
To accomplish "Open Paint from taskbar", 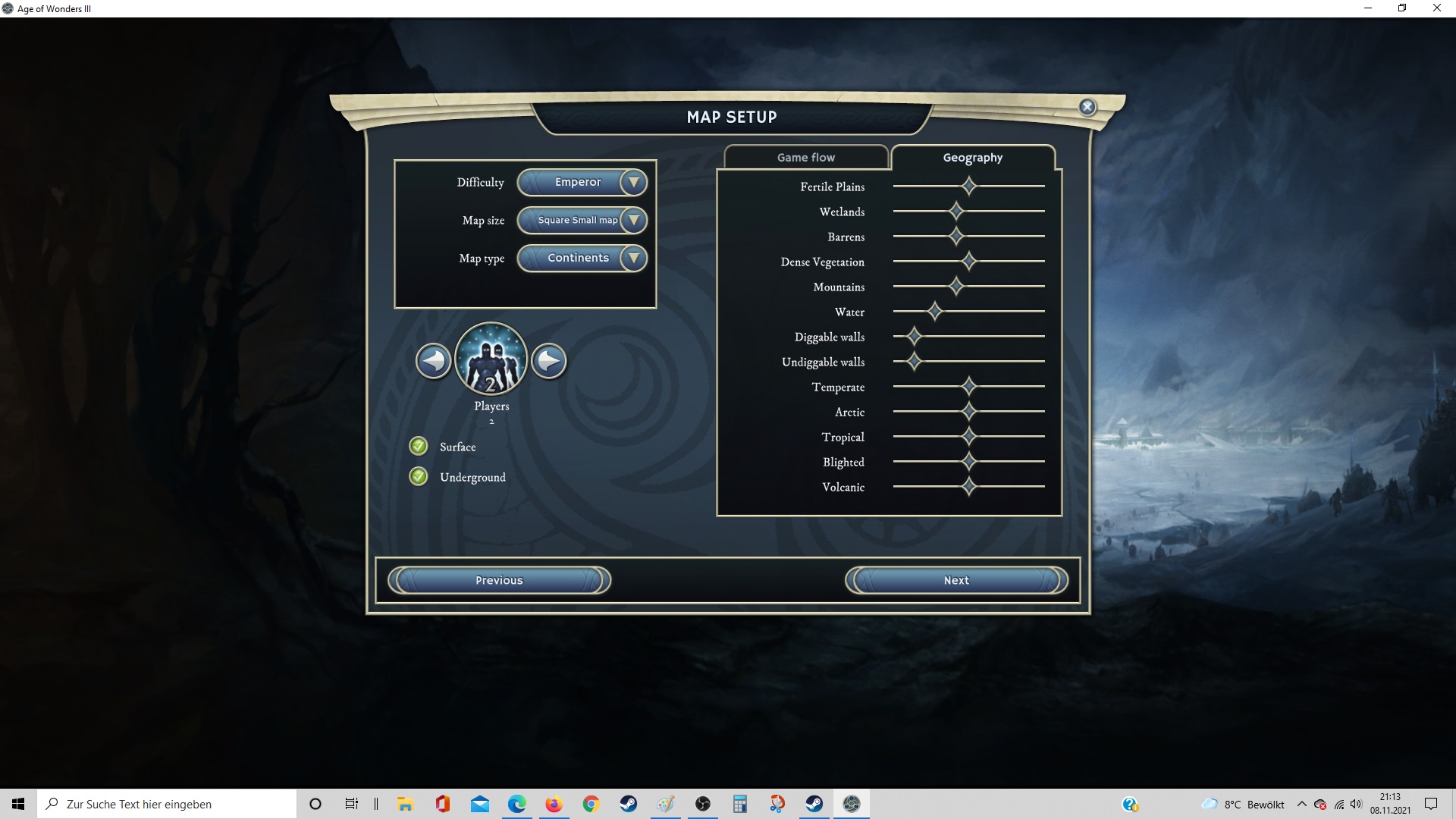I will pyautogui.click(x=666, y=804).
